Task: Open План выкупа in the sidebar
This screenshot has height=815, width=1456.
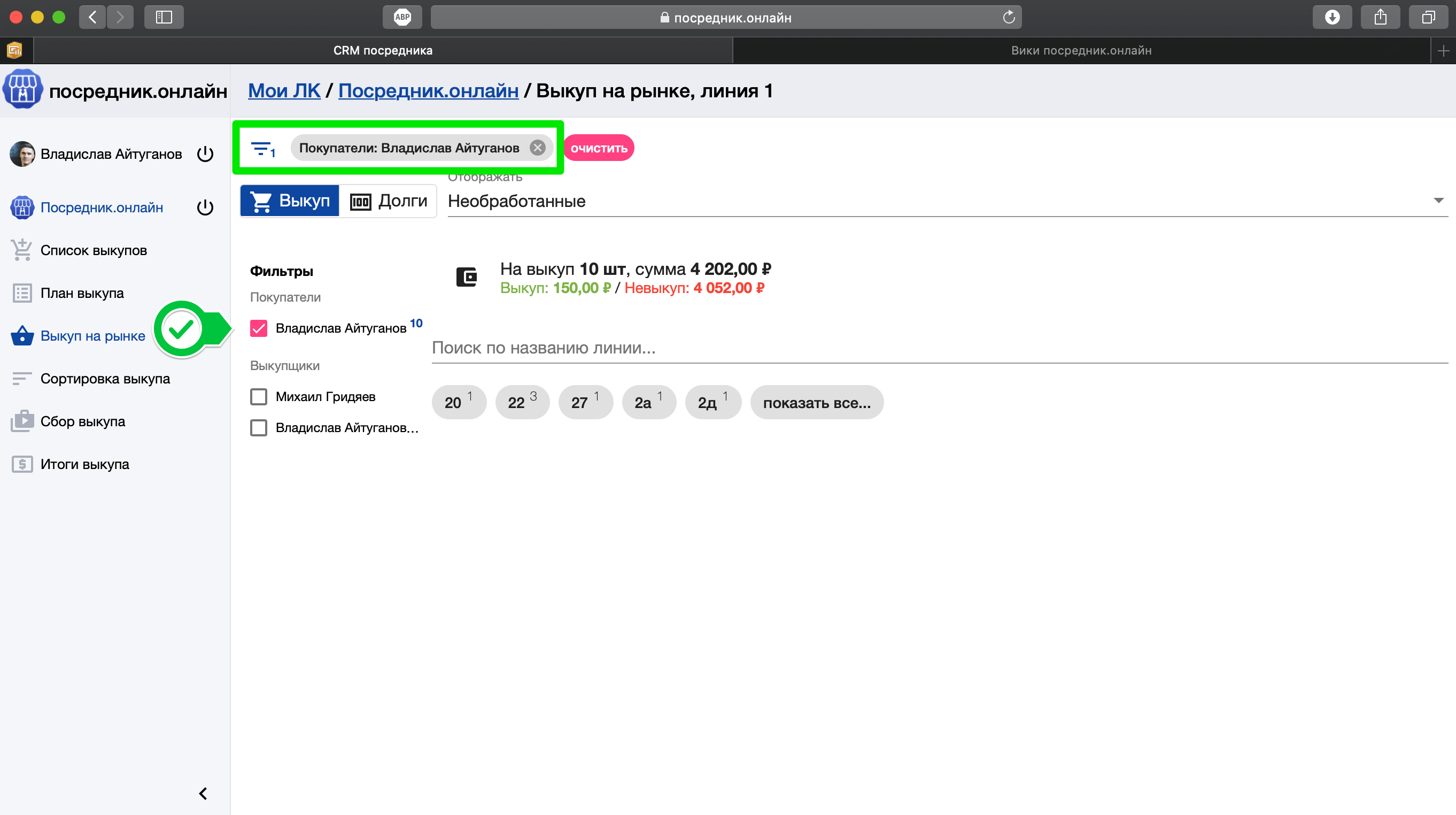Action: tap(82, 293)
